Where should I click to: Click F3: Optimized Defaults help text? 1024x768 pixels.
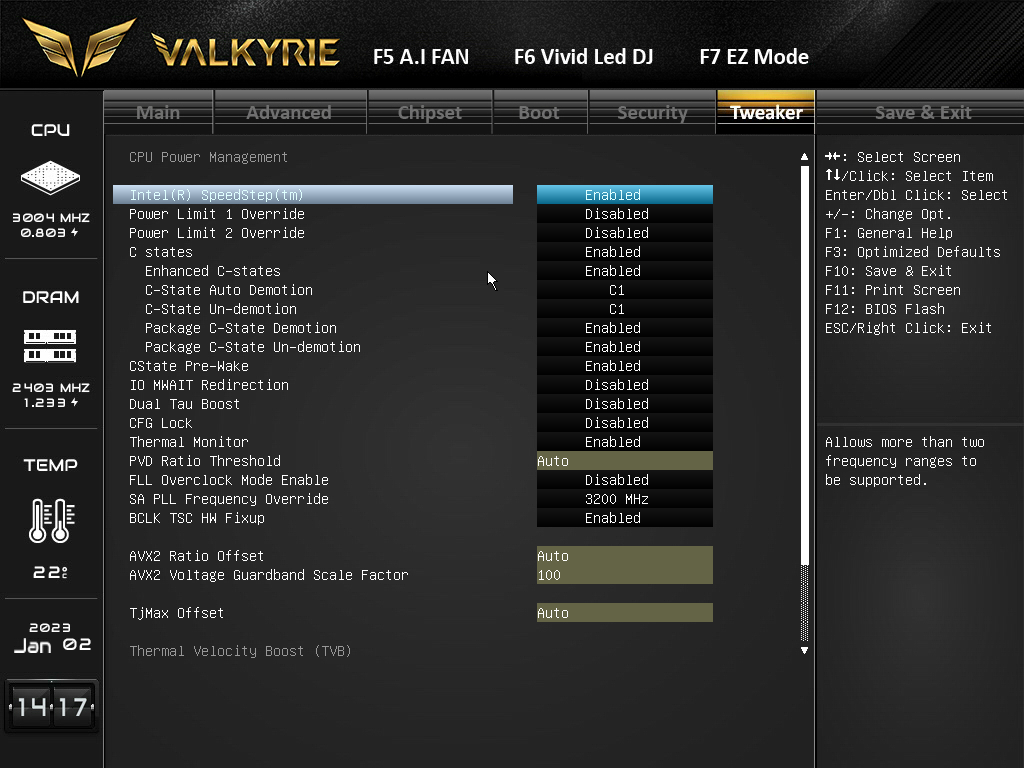(912, 251)
